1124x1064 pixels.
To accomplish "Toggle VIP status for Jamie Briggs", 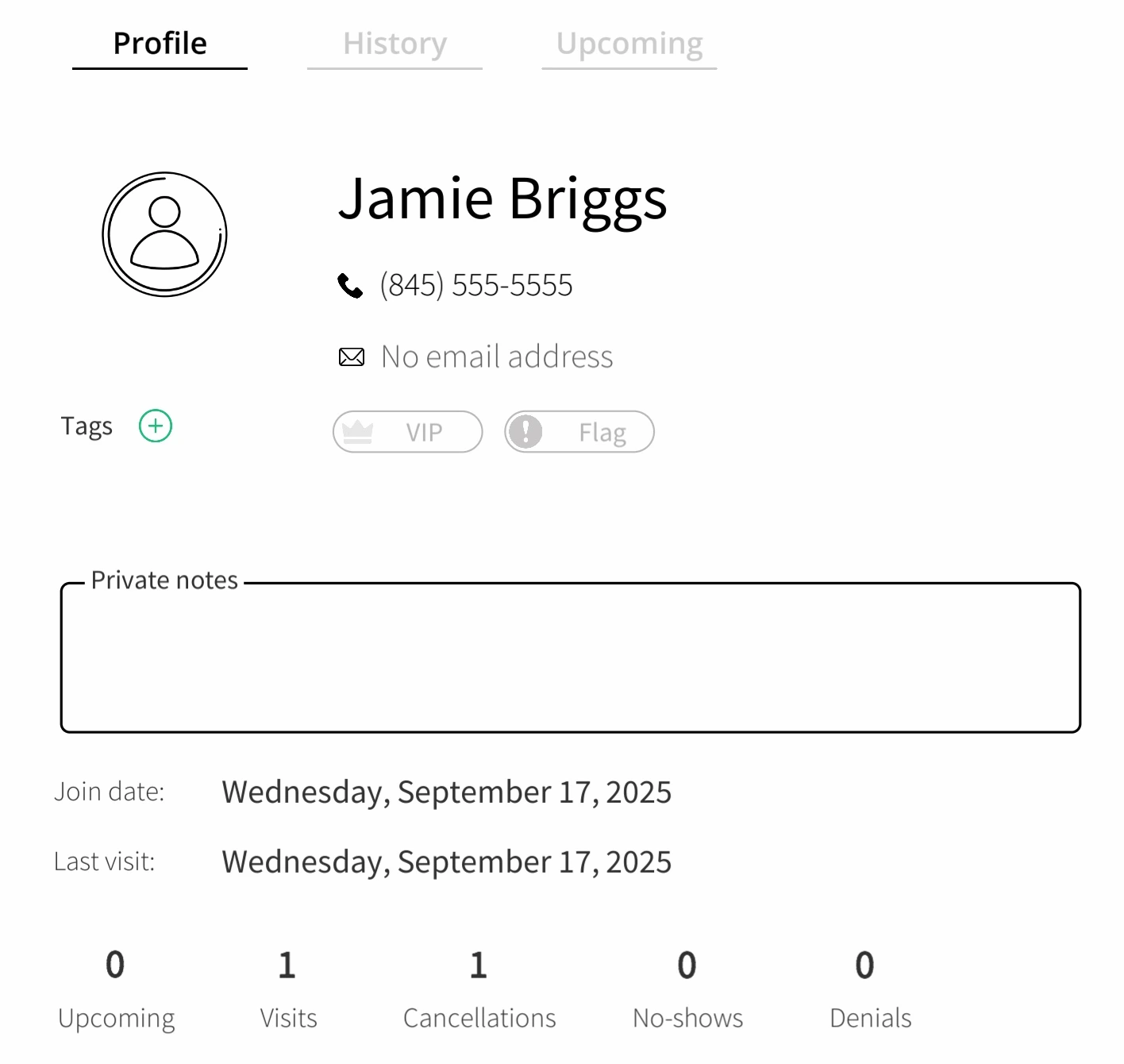I will (406, 431).
